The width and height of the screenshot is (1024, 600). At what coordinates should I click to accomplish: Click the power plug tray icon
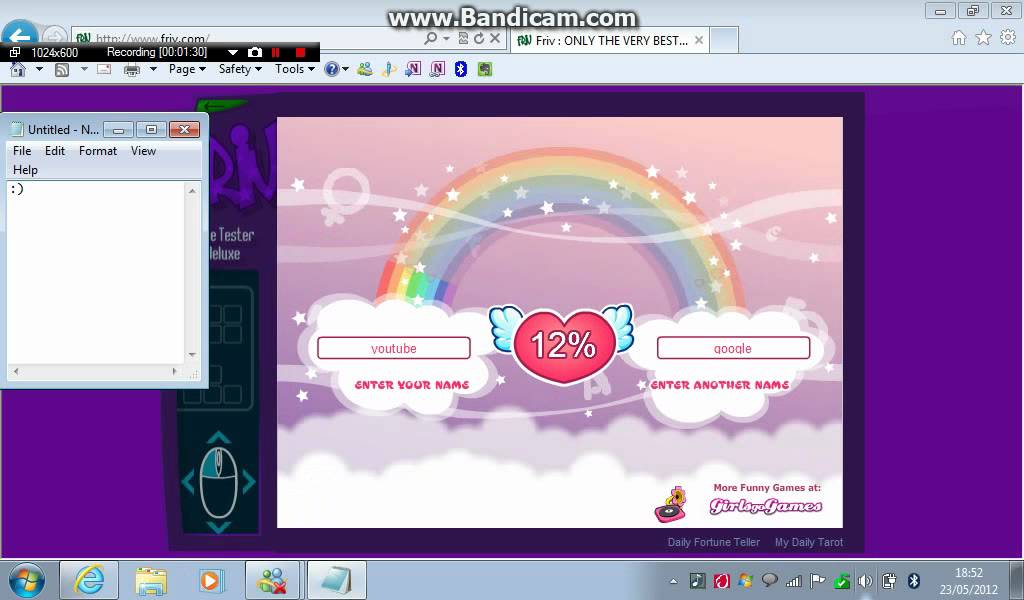pyautogui.click(x=889, y=580)
